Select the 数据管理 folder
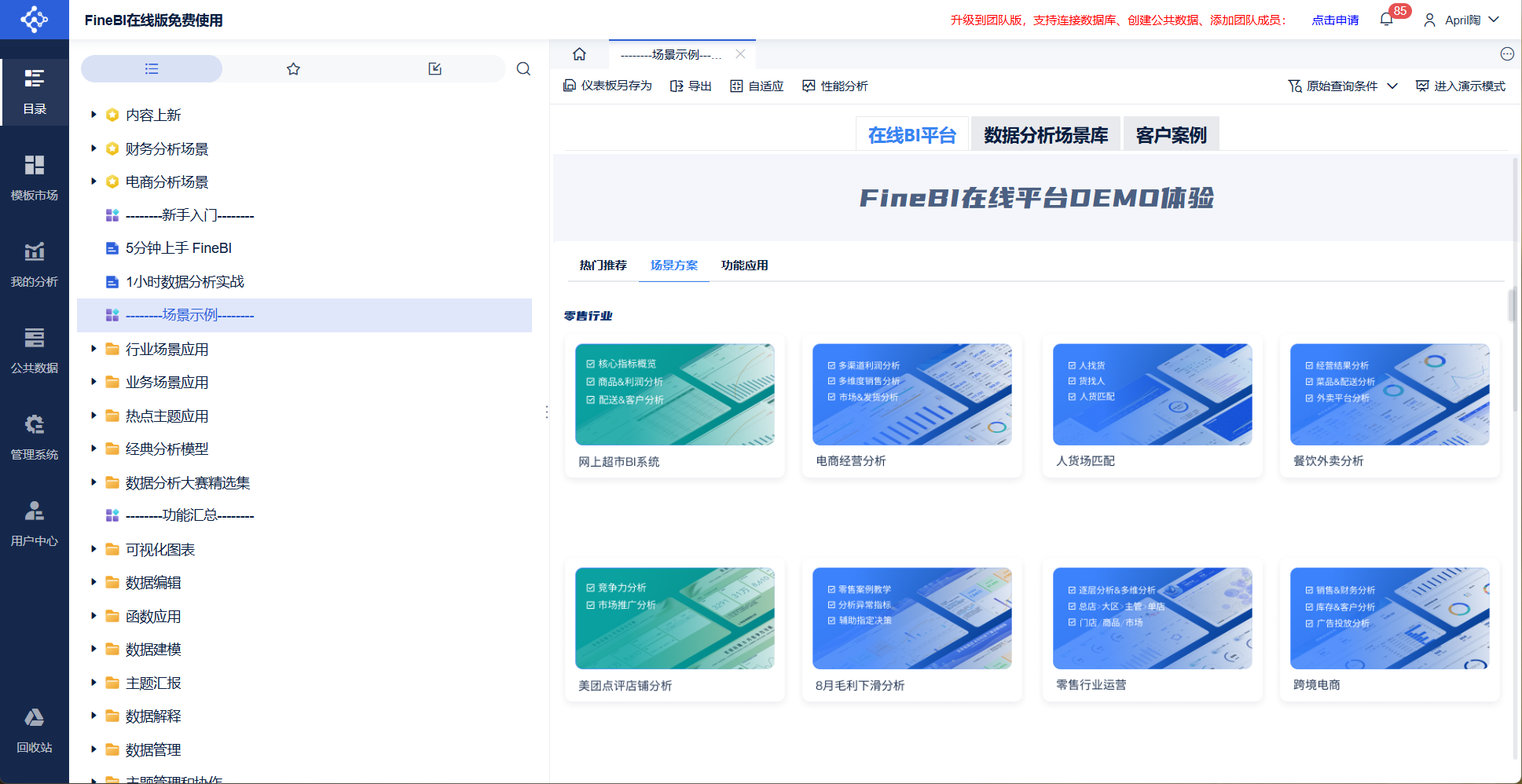 tap(304, 749)
